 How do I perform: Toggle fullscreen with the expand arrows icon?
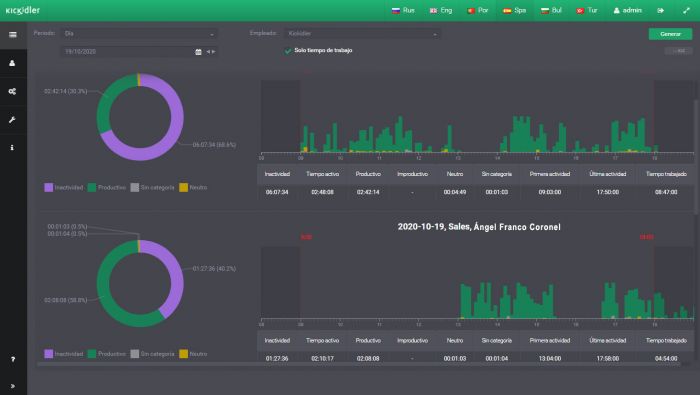click(x=687, y=10)
